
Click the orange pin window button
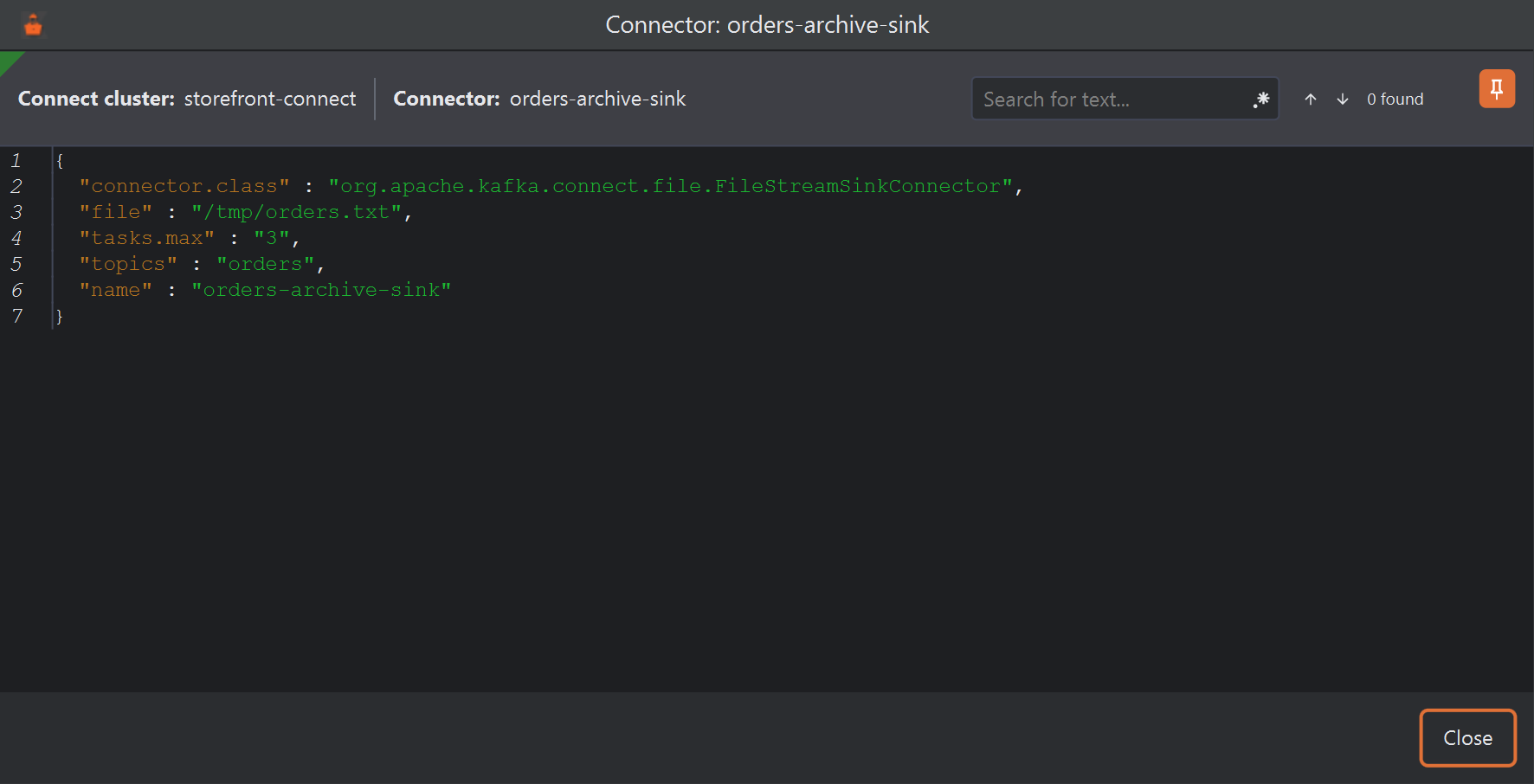click(1497, 88)
